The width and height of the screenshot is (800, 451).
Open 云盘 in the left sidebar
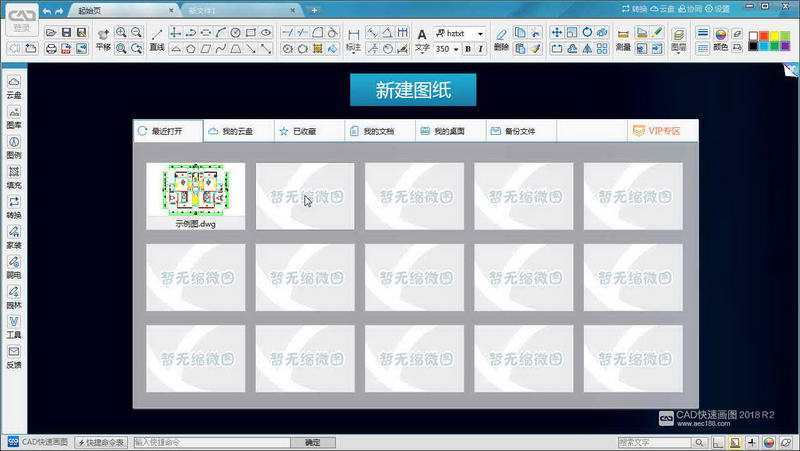pyautogui.click(x=14, y=87)
